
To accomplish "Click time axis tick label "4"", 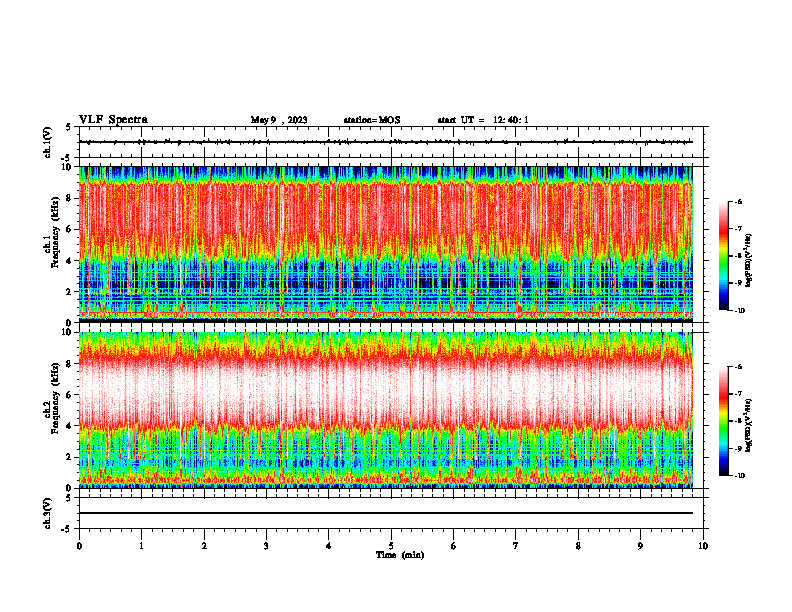I will coord(329,546).
